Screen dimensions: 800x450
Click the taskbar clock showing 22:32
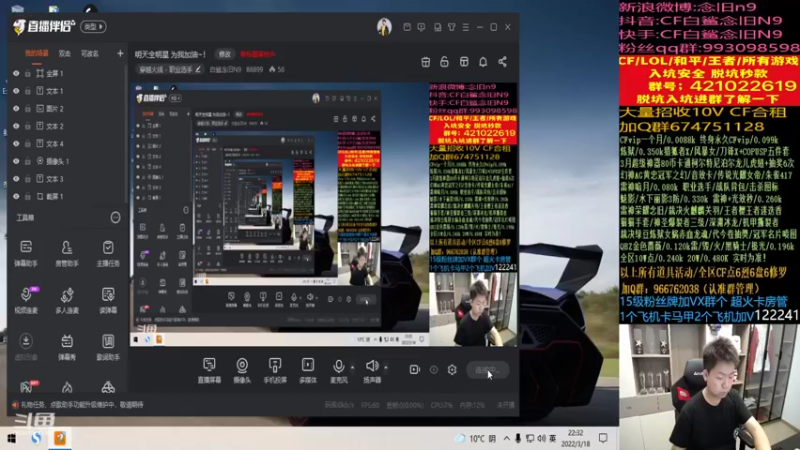click(x=576, y=438)
